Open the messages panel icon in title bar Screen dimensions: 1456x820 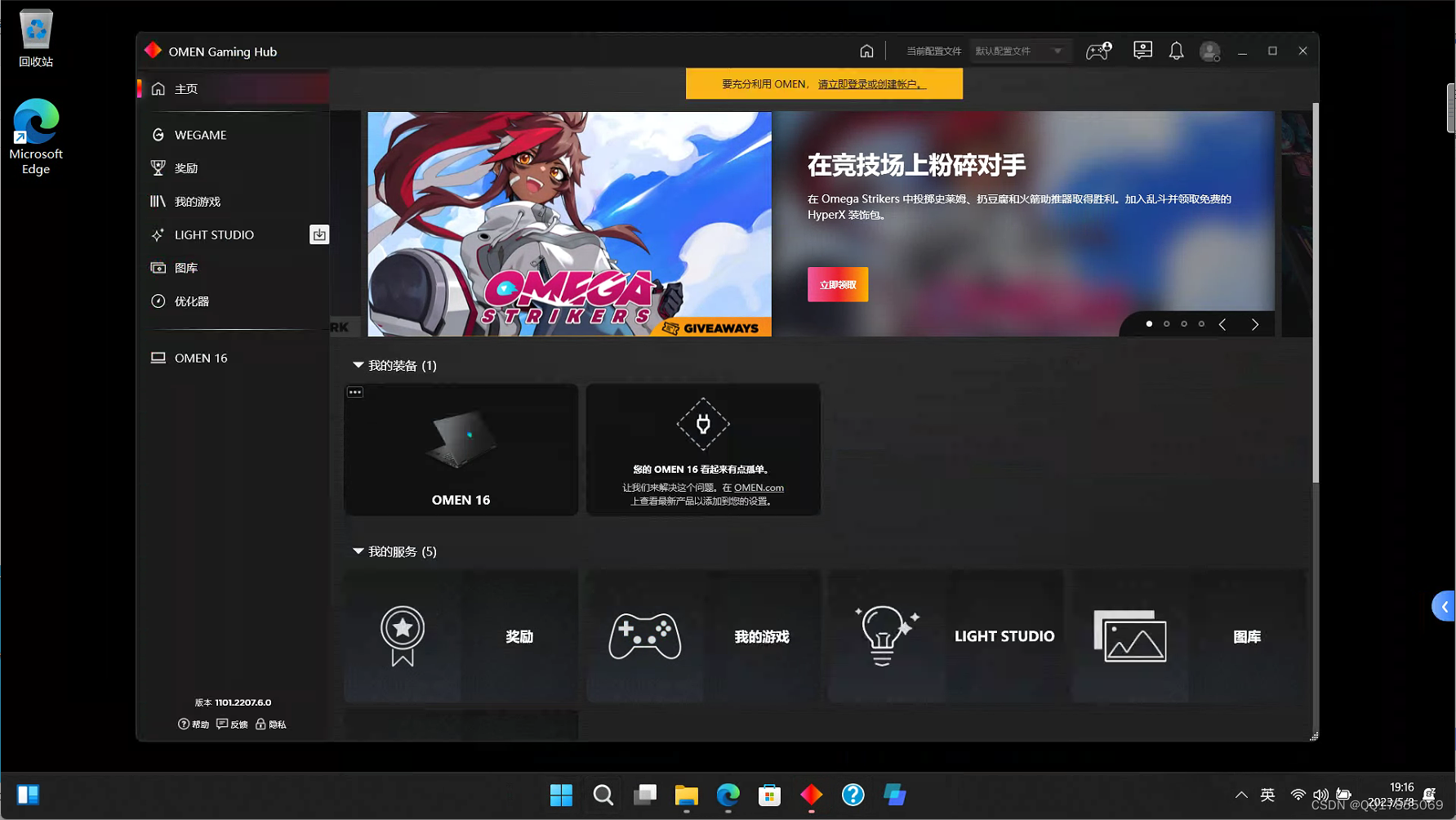point(1142,51)
